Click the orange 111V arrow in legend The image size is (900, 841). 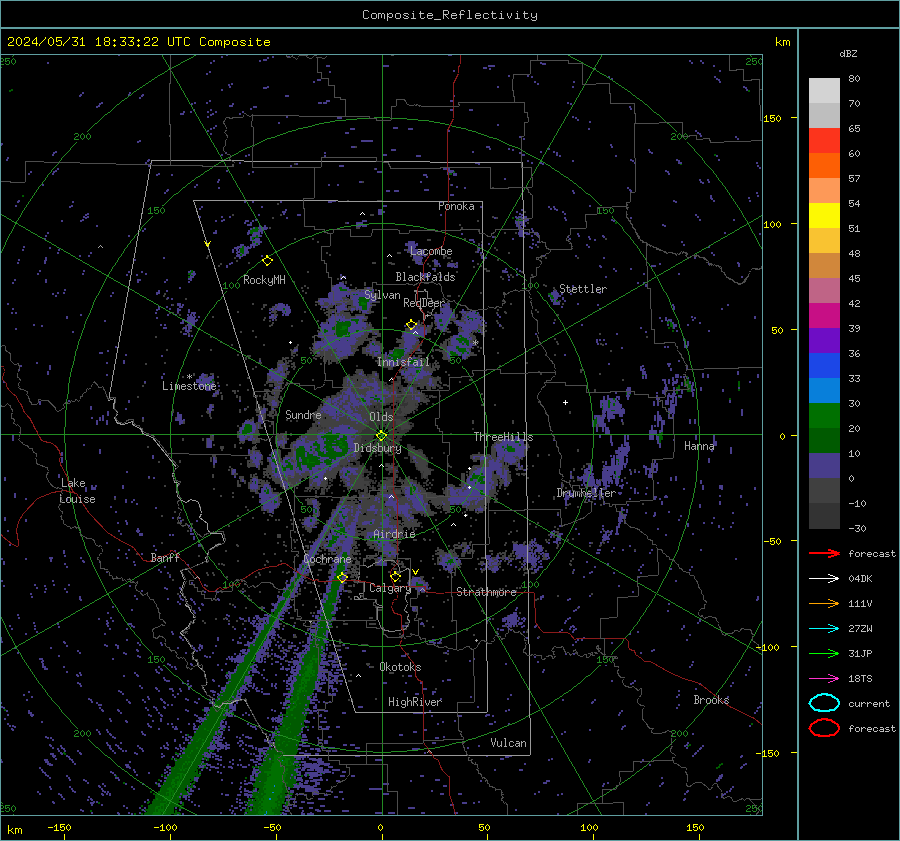pos(824,603)
